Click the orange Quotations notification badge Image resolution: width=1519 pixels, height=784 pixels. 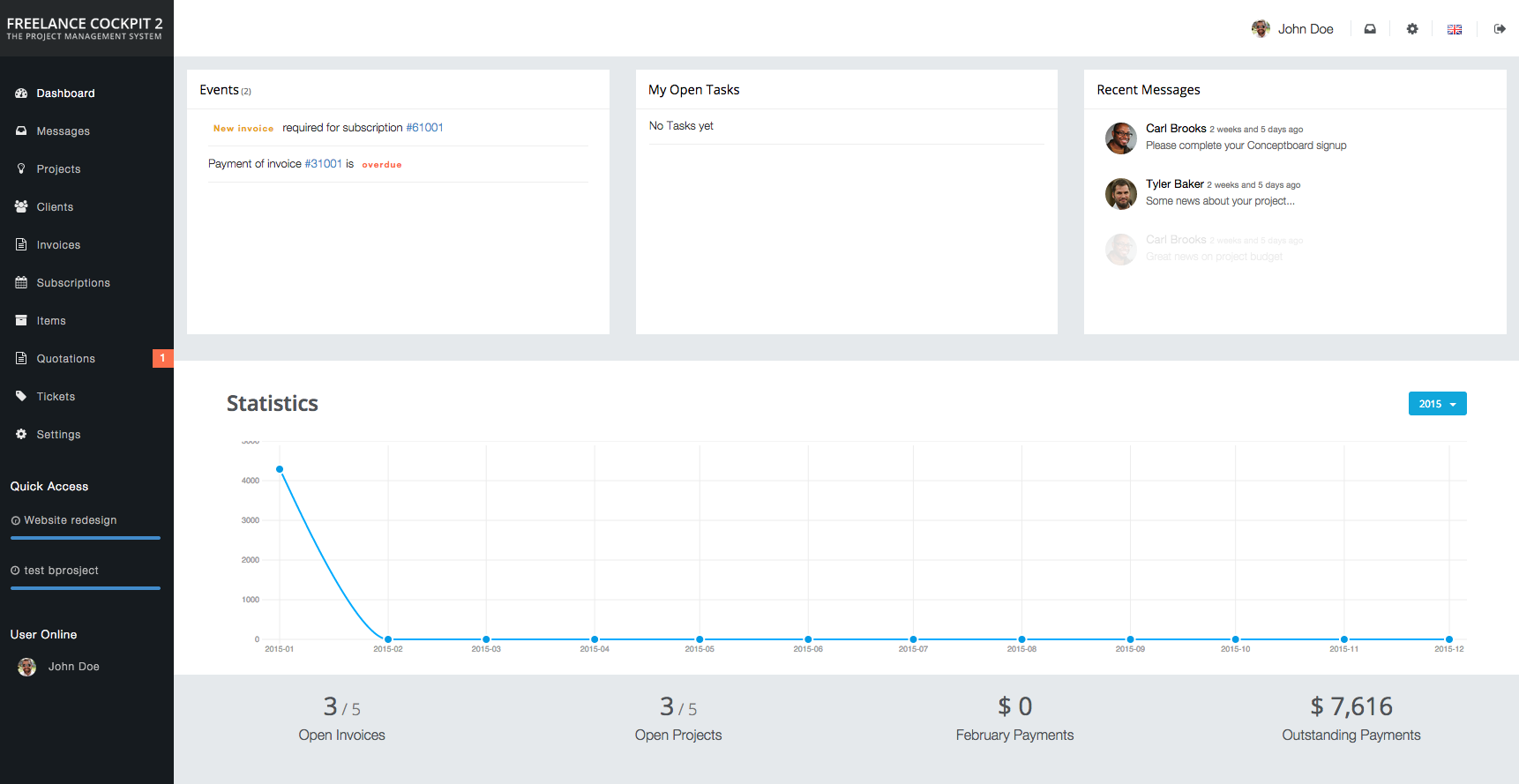tap(163, 358)
